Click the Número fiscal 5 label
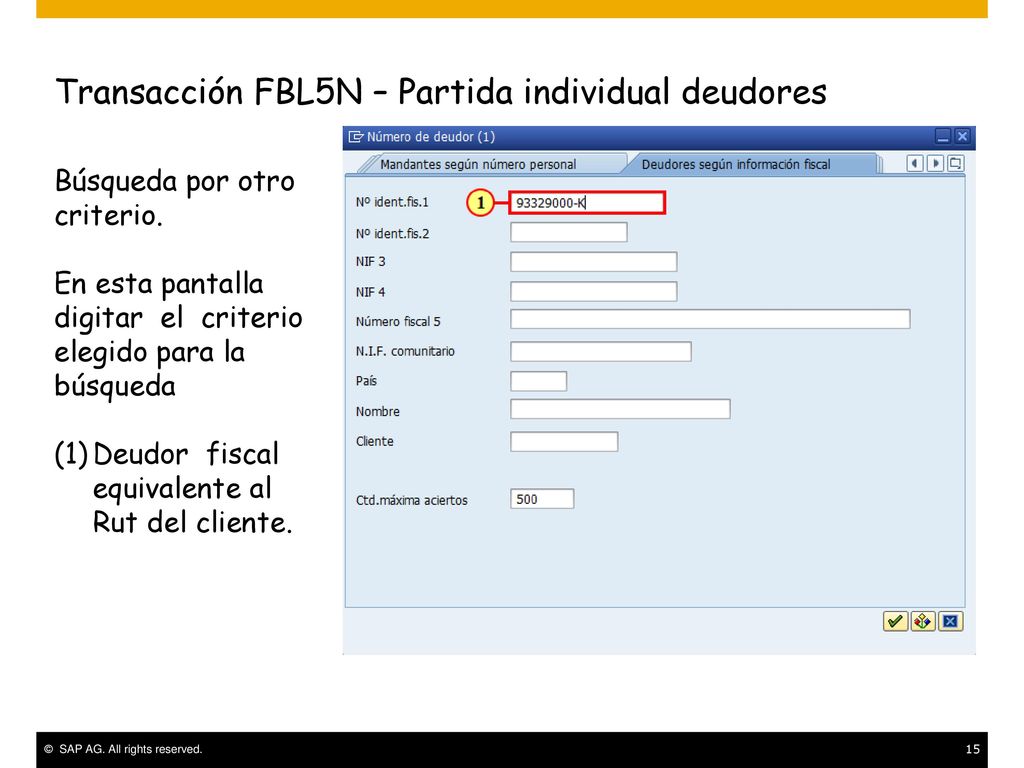The image size is (1024, 768). (x=398, y=321)
